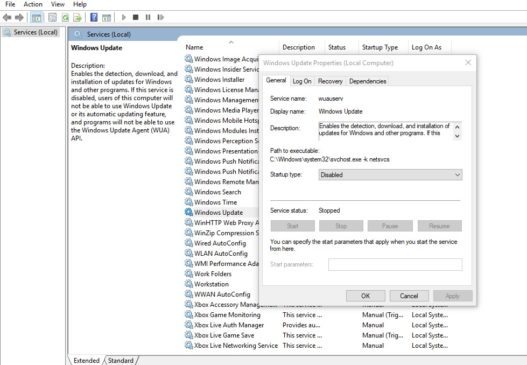Screen dimensions: 527x365
Task: Click the Pause button in dialog
Action: point(390,226)
